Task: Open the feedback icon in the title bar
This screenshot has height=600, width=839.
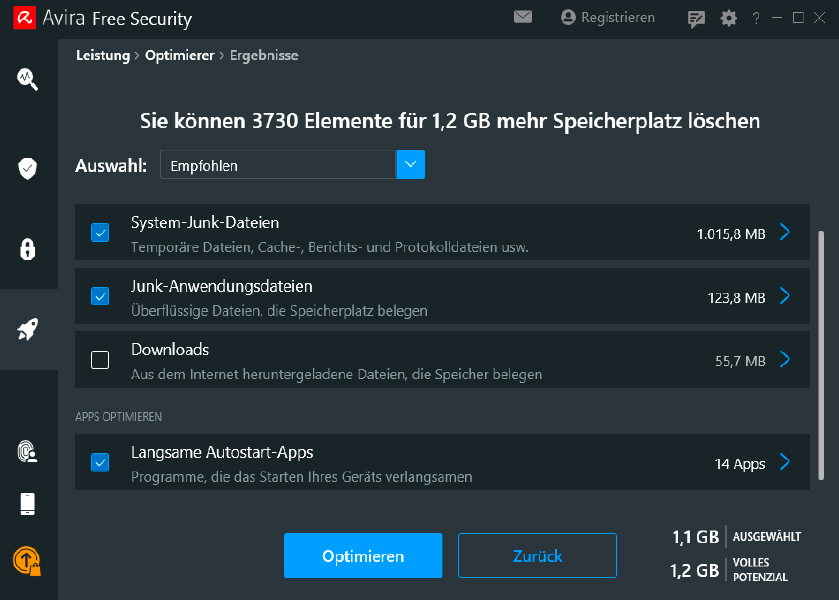Action: click(x=695, y=17)
